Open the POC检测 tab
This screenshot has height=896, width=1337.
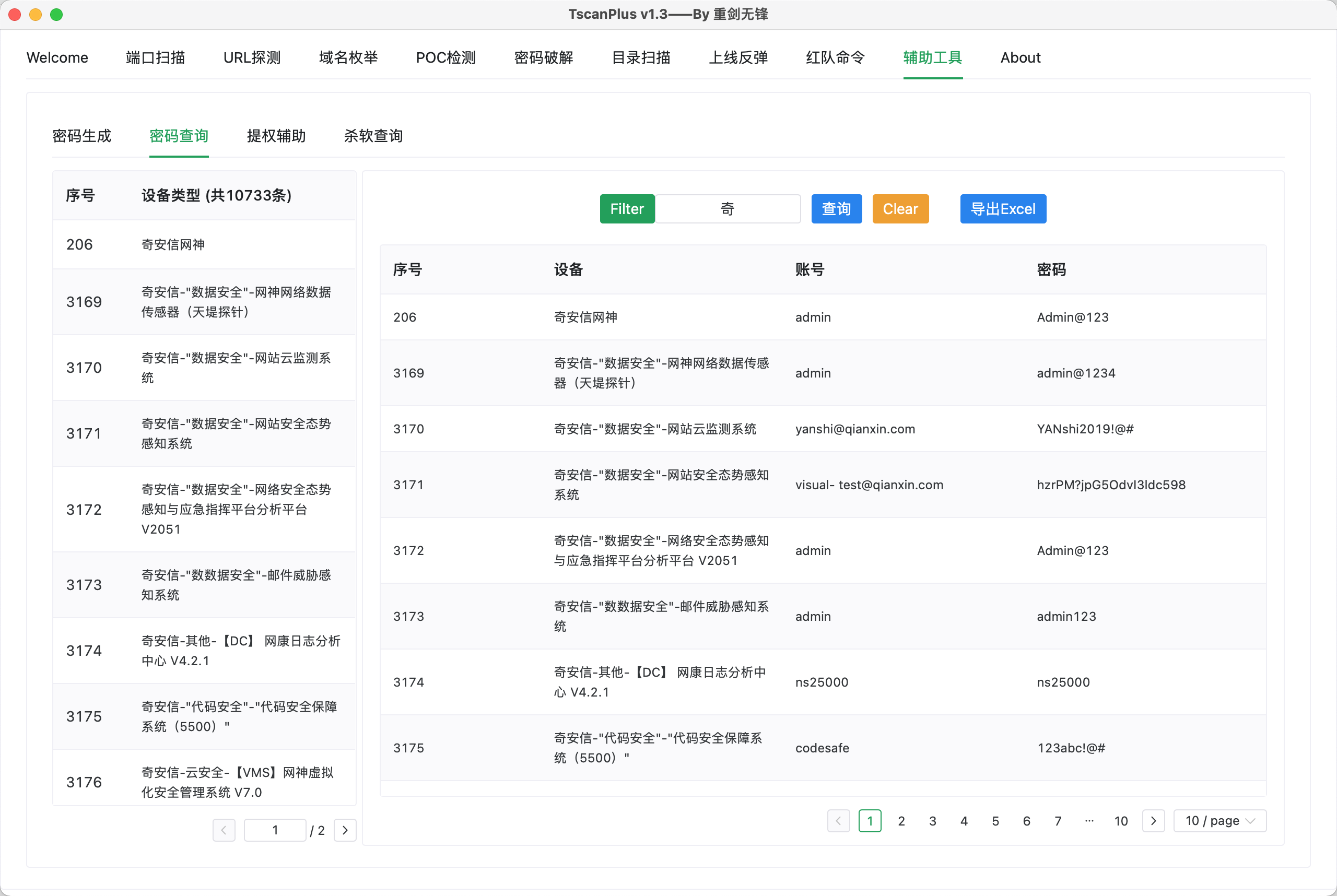[x=445, y=58]
